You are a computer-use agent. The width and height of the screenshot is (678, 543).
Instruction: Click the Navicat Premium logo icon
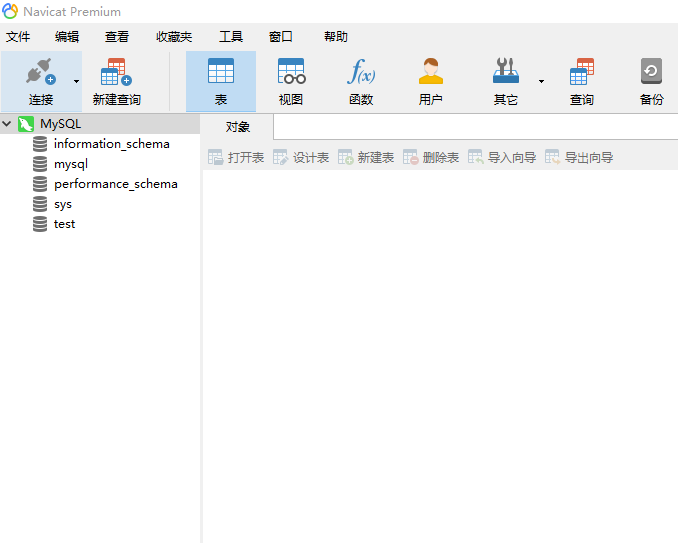pyautogui.click(x=10, y=11)
